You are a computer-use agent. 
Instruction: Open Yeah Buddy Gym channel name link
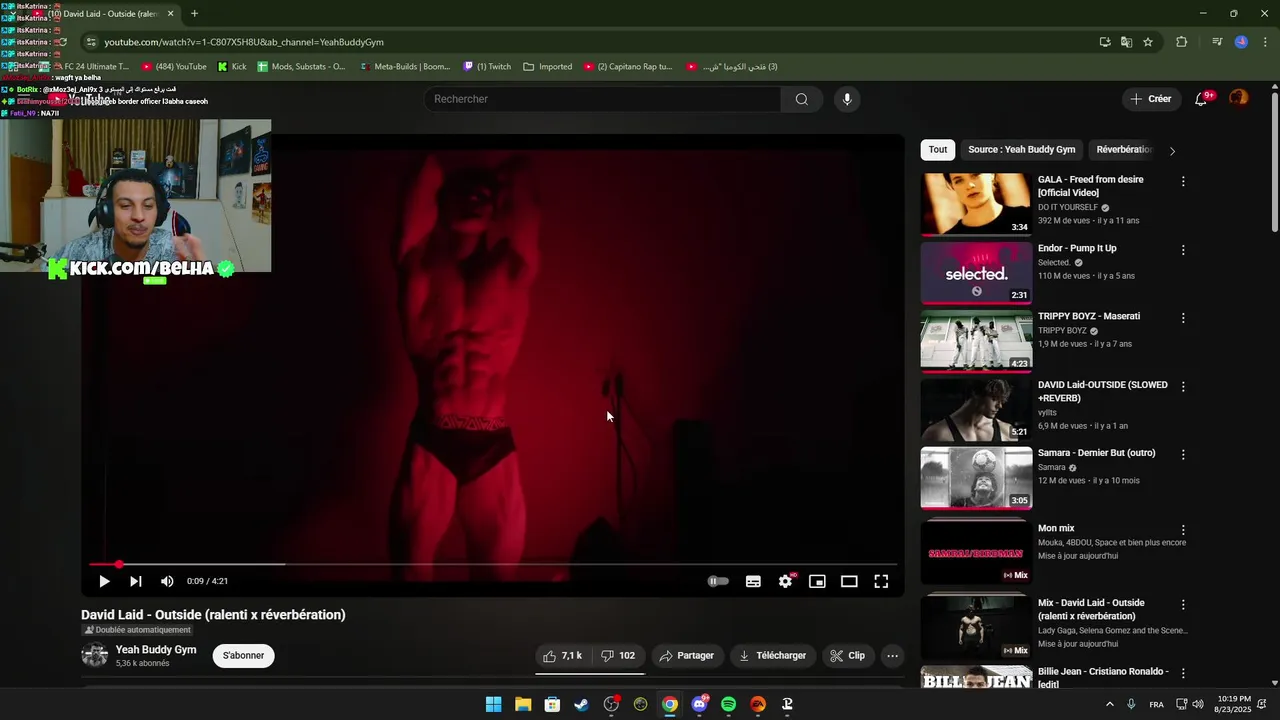pos(156,650)
